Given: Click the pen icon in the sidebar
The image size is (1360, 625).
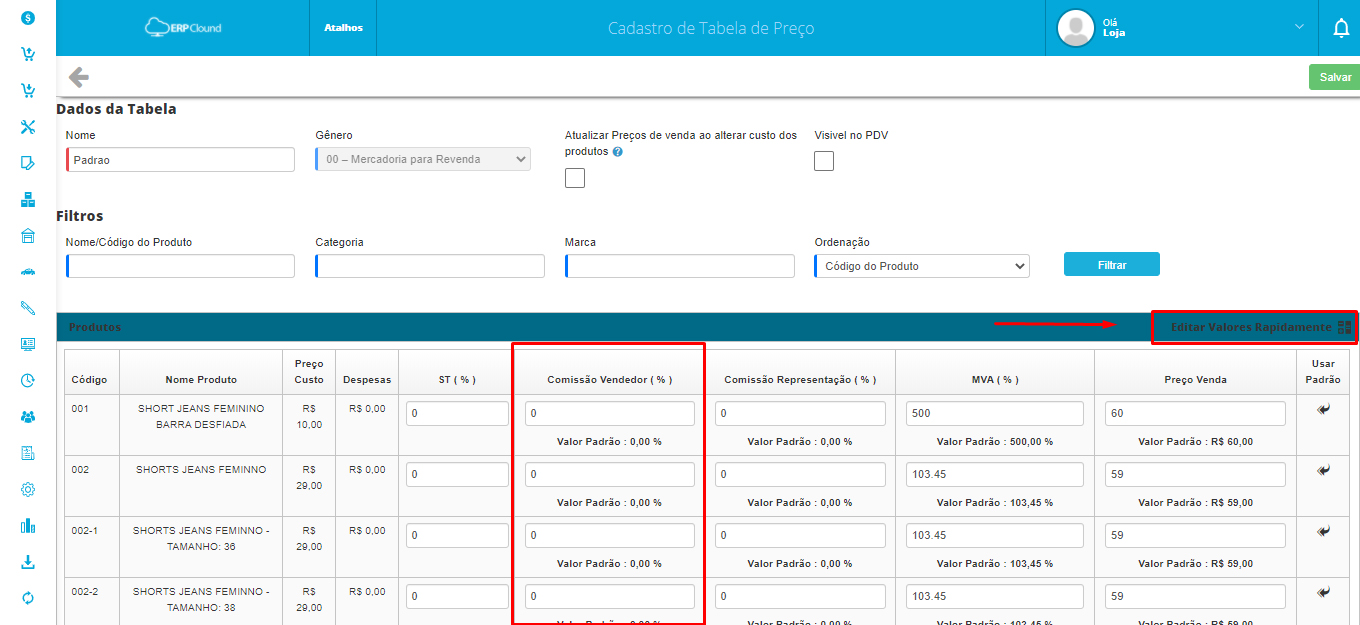Looking at the screenshot, I should point(28,308).
